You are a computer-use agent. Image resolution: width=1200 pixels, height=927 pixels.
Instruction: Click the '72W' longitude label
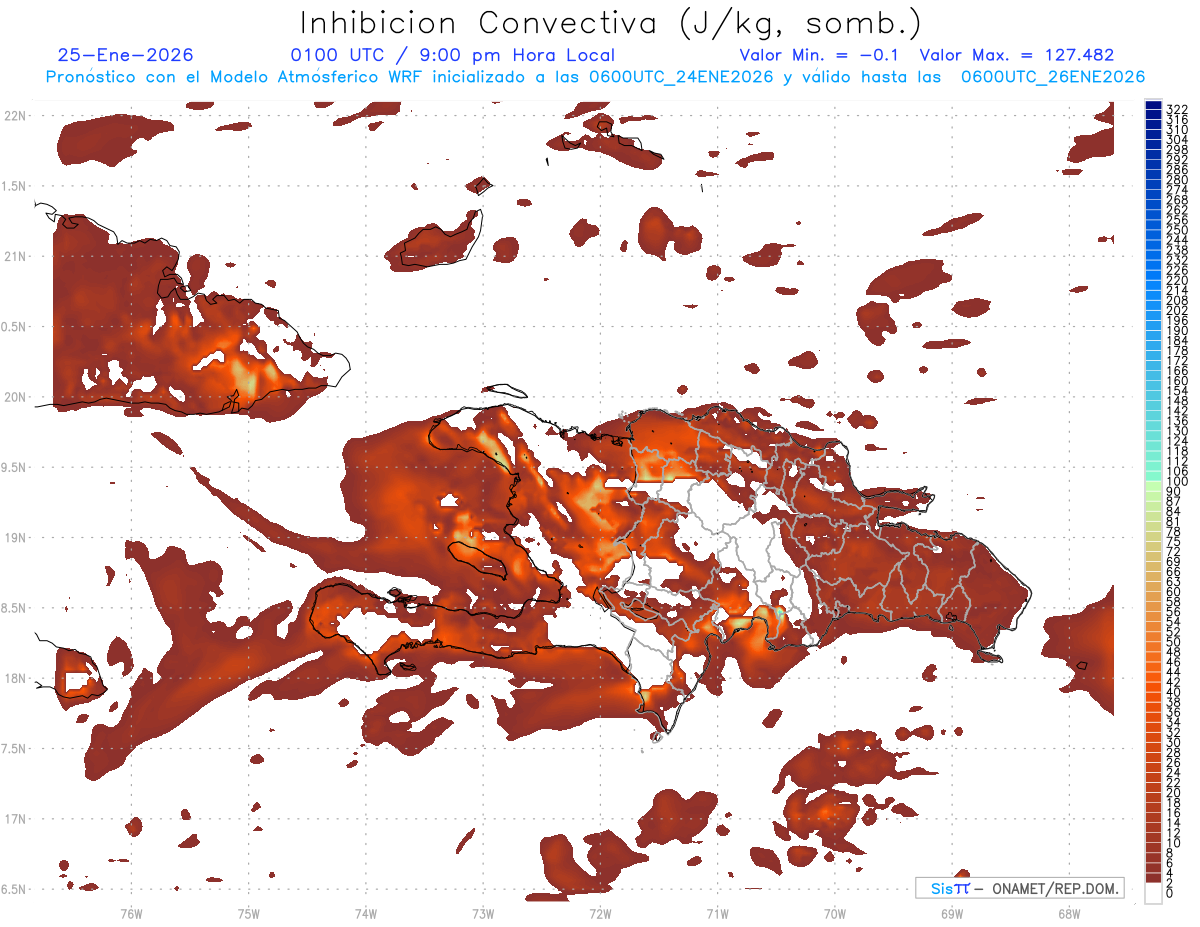coord(600,913)
